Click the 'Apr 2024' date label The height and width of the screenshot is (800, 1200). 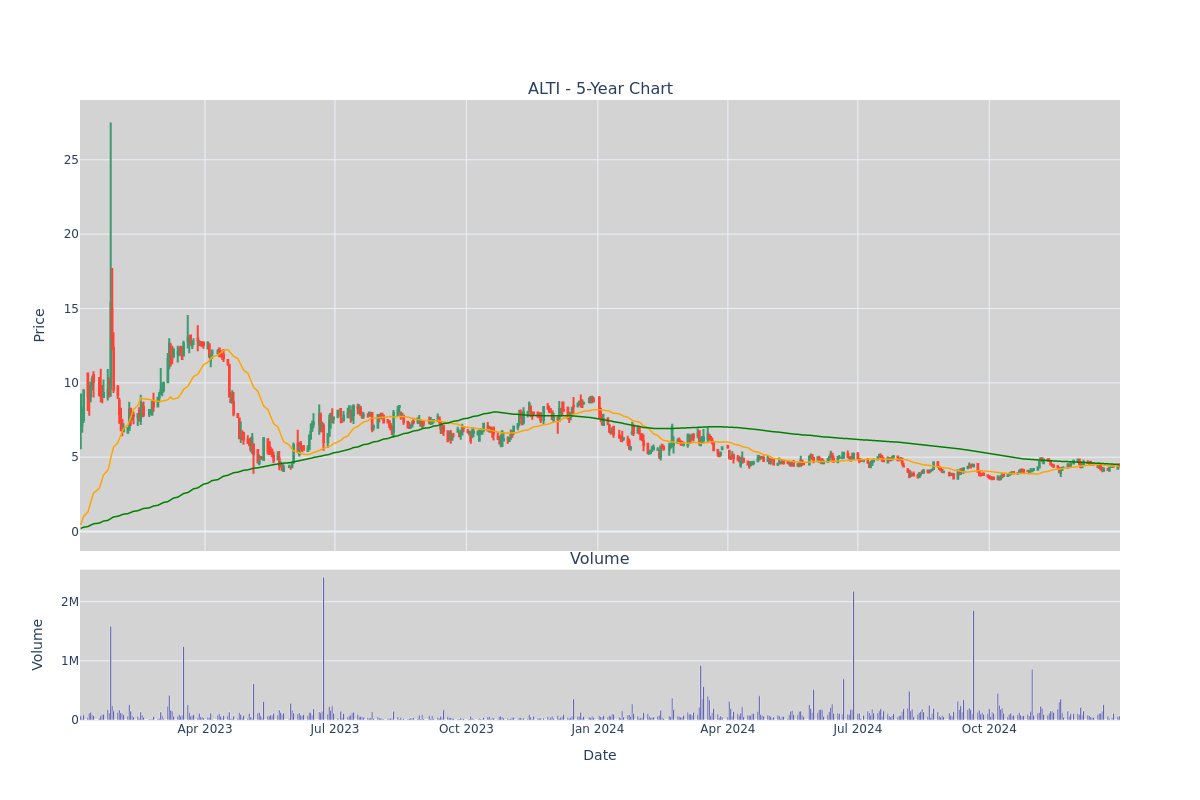point(728,729)
